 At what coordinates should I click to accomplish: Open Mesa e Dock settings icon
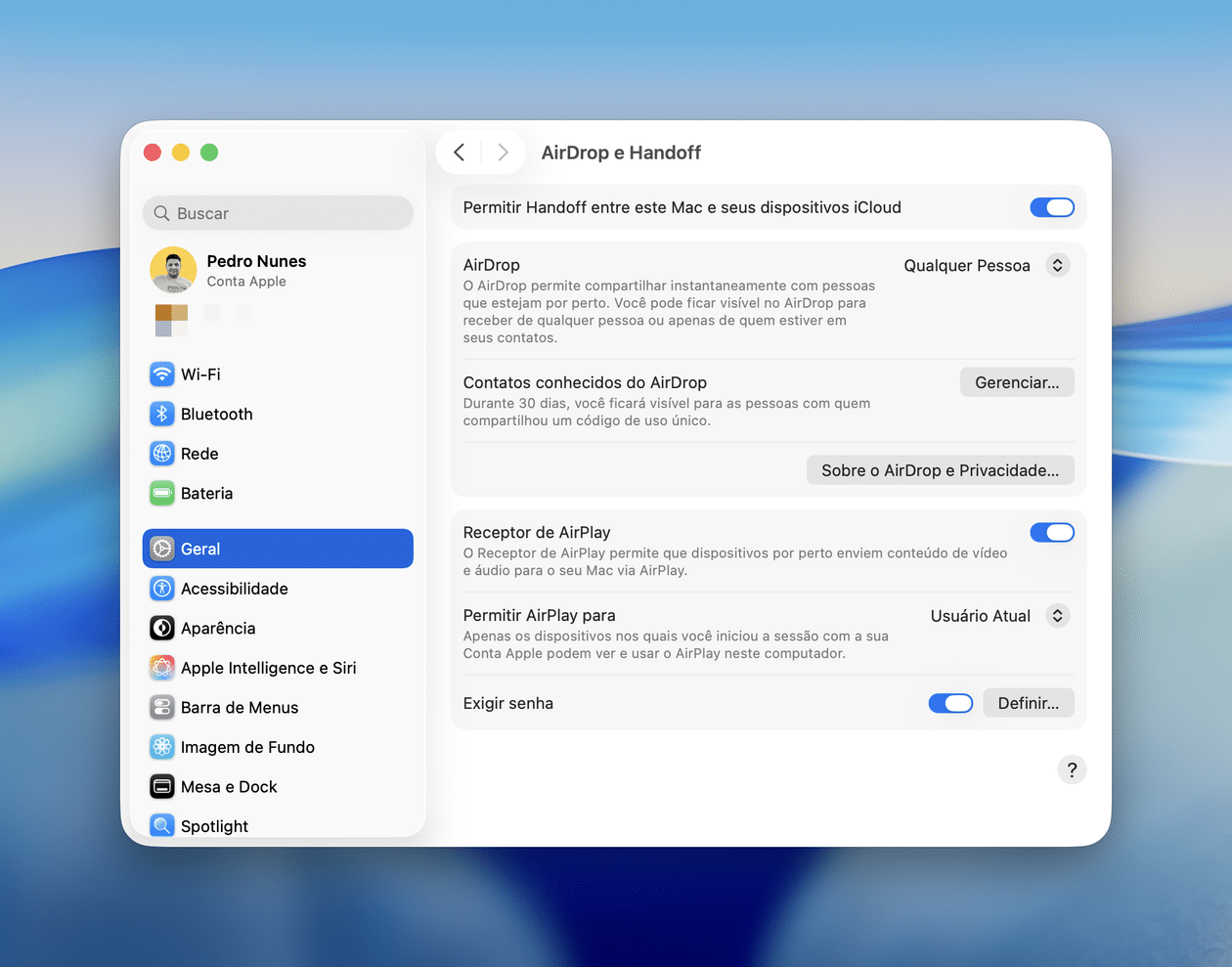pos(161,786)
